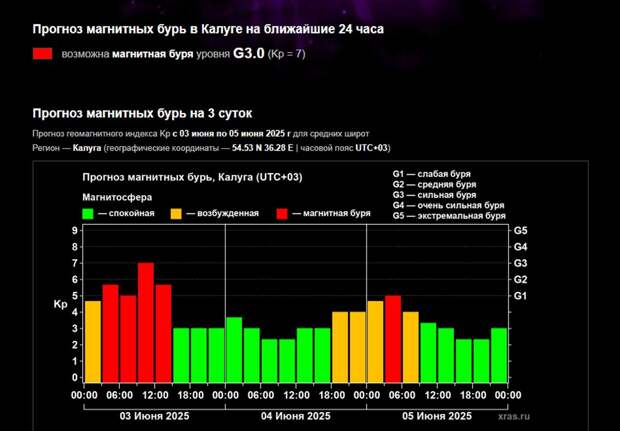Select the "04 Июня 2025" date label

coord(296,415)
